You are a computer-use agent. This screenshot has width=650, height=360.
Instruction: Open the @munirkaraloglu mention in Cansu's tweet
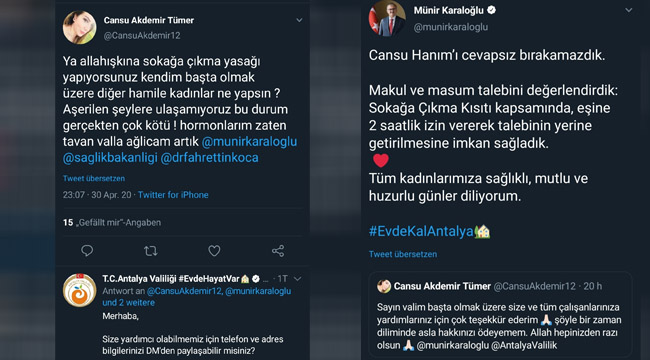pyautogui.click(x=250, y=141)
